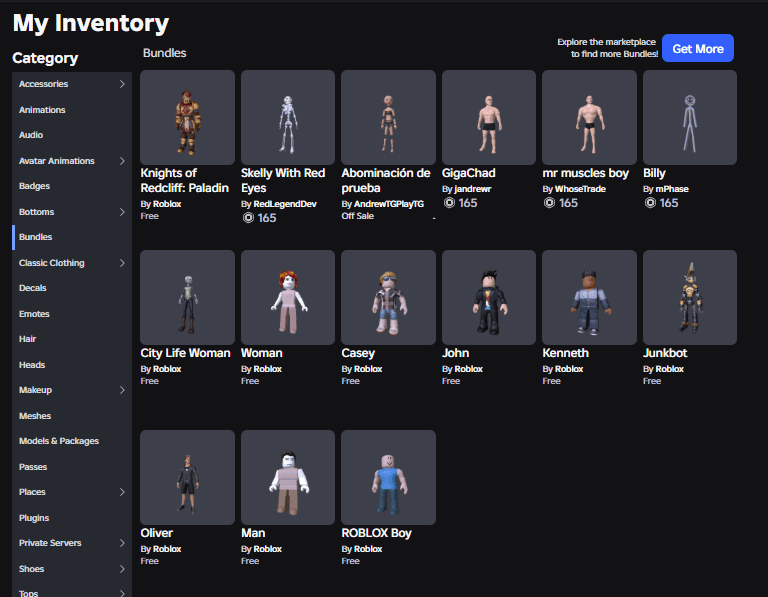768x597 pixels.
Task: Click the Casey title link
Action: [358, 353]
